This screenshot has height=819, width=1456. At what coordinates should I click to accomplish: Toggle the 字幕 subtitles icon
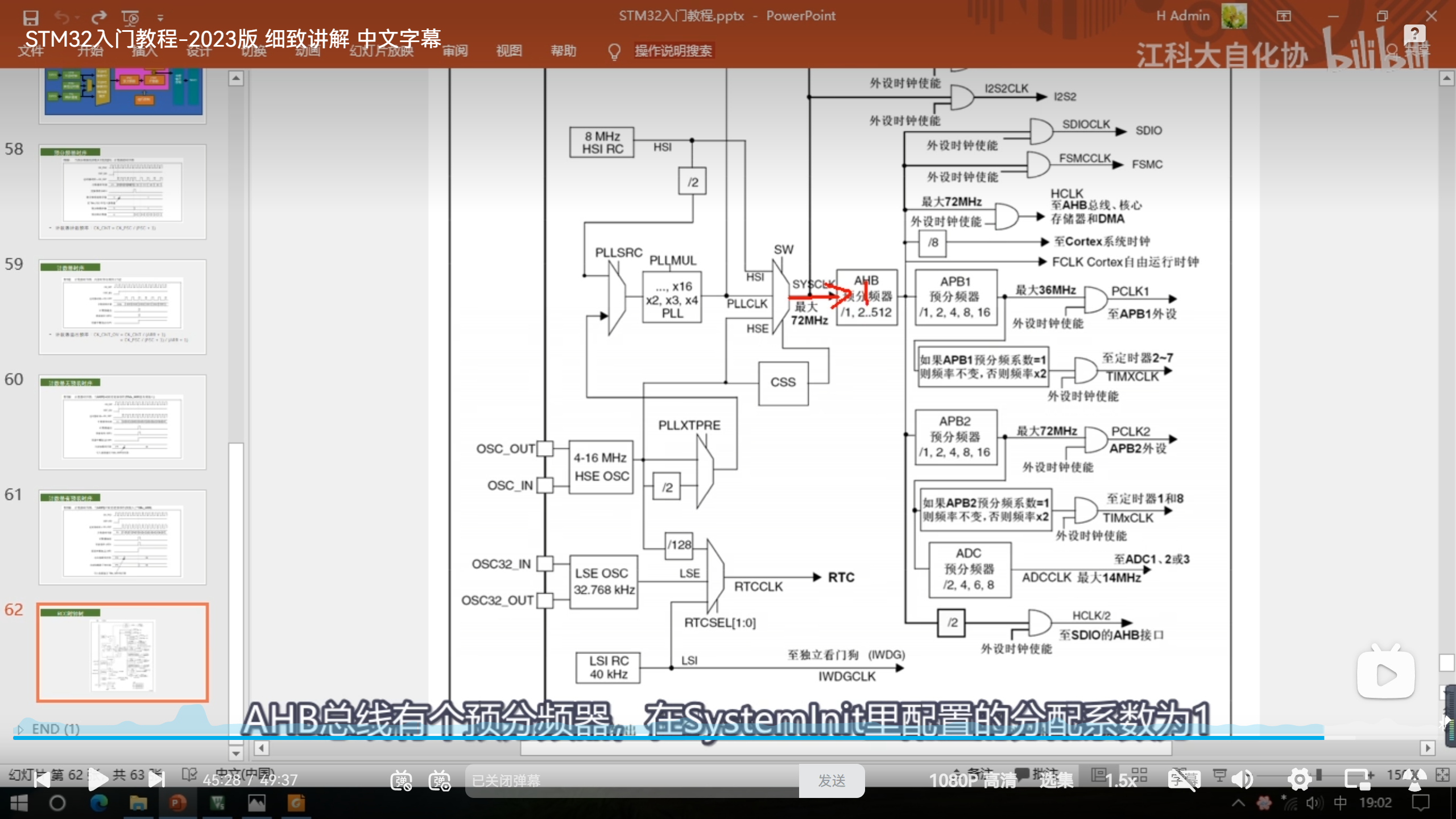(1184, 780)
